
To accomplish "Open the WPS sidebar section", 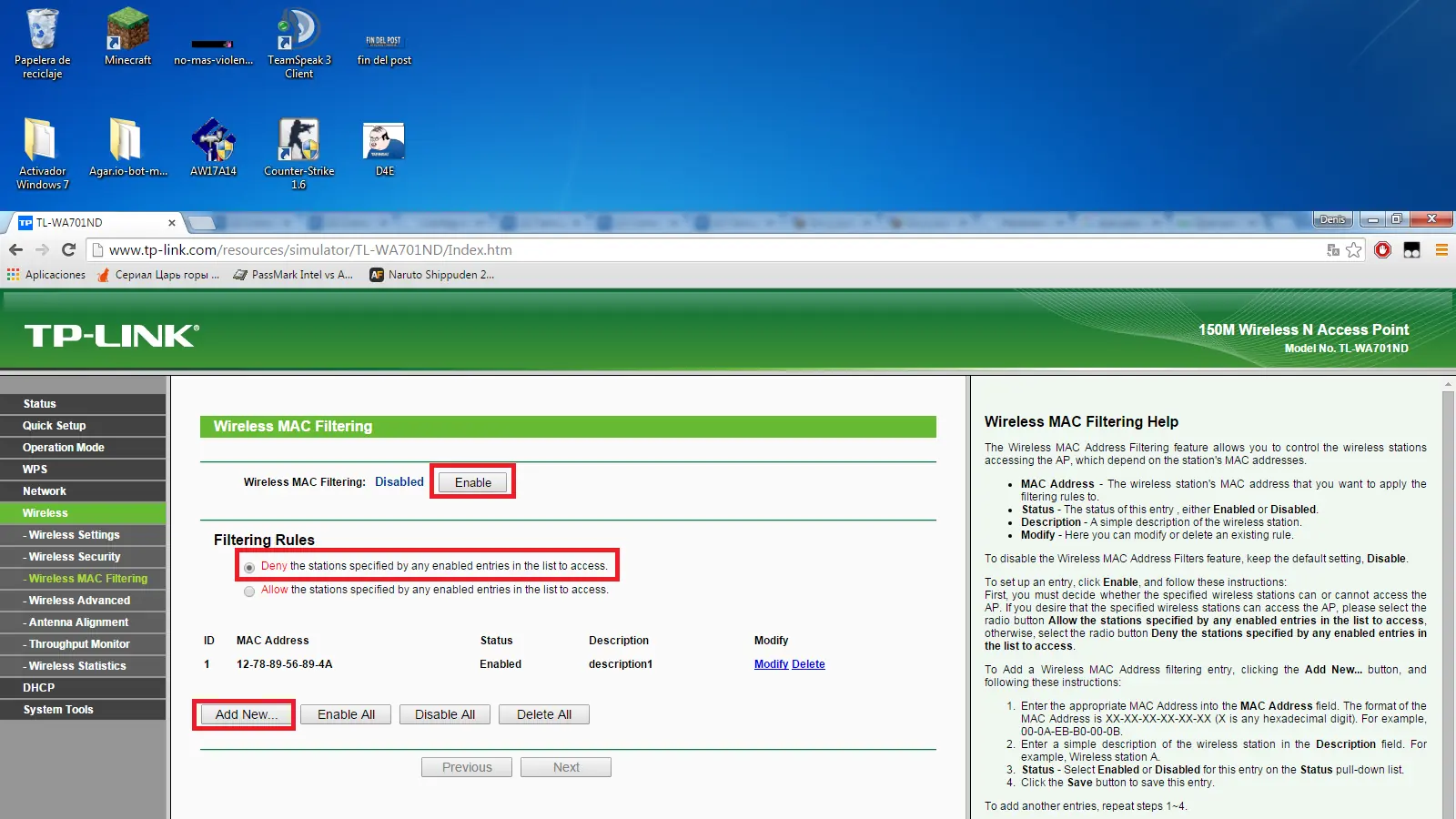I will click(83, 470).
